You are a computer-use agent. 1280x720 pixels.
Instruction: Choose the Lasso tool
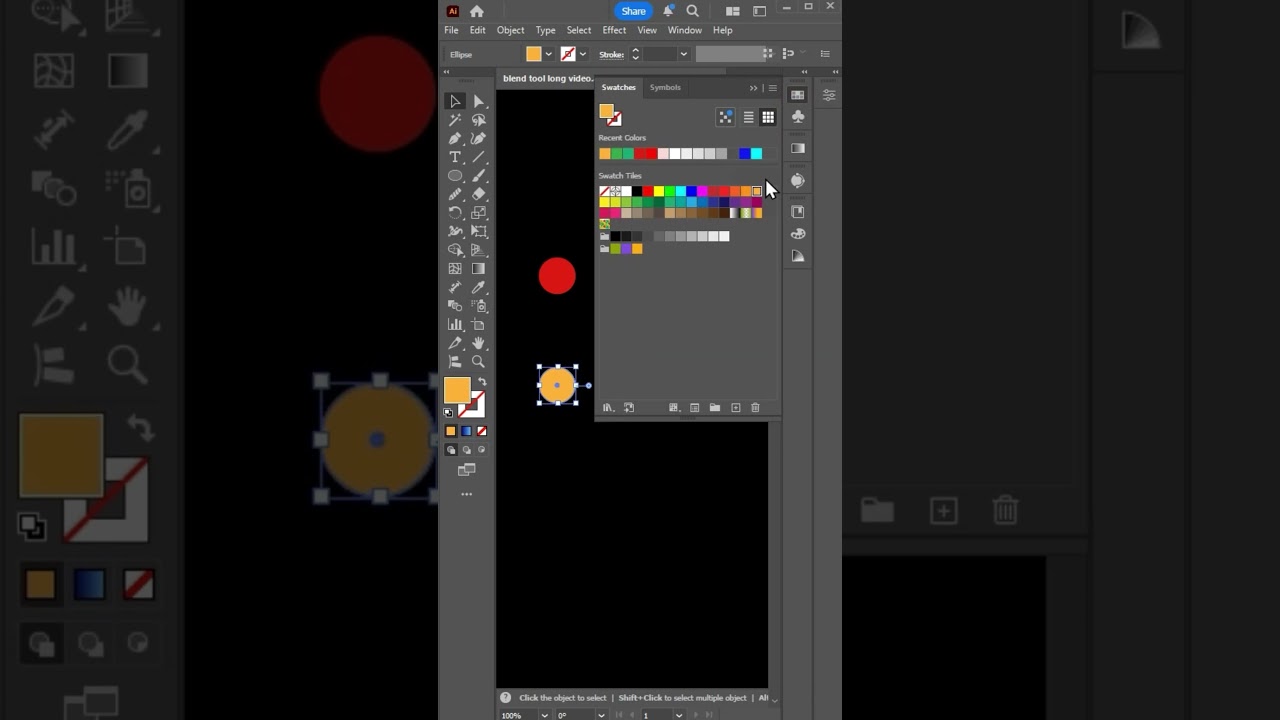pyautogui.click(x=479, y=120)
